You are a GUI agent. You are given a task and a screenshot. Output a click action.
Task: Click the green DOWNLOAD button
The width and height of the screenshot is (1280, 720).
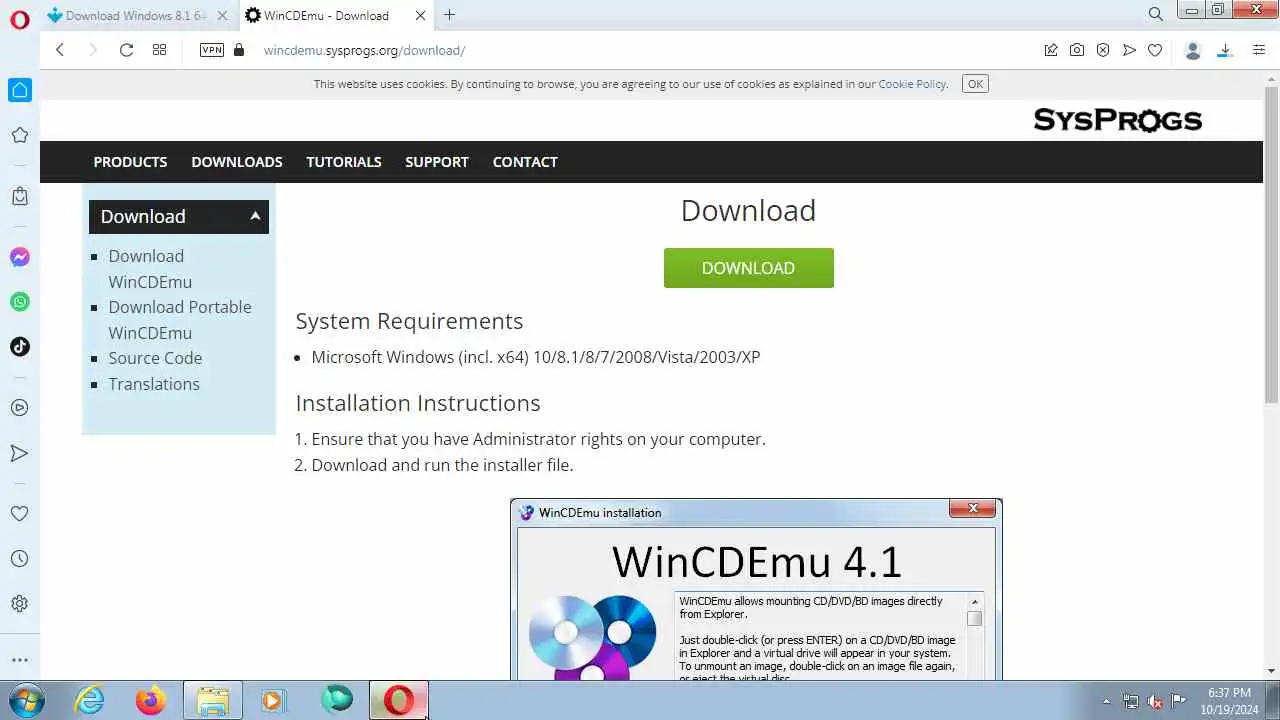(749, 268)
